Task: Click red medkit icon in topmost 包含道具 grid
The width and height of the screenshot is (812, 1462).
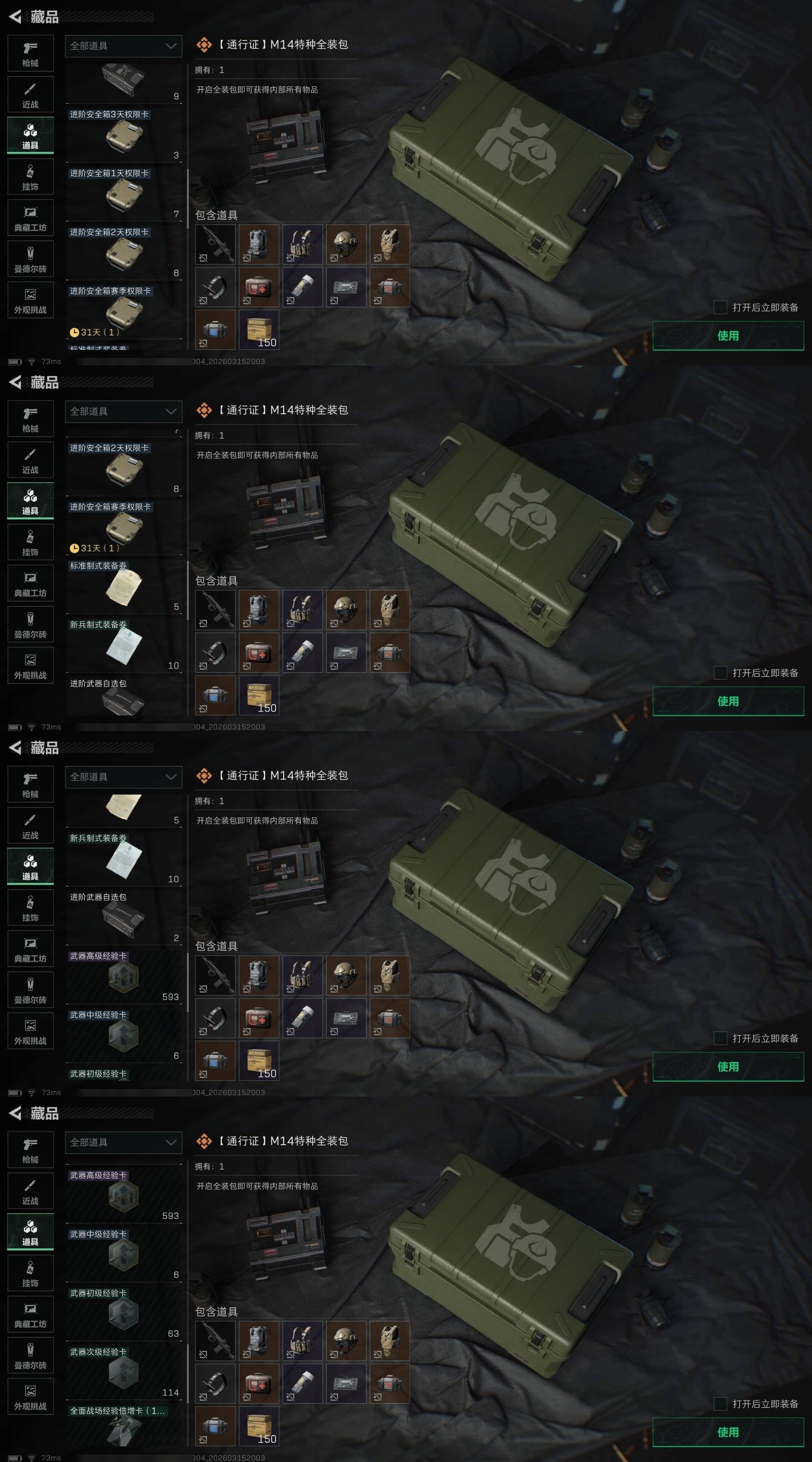Action: pyautogui.click(x=259, y=287)
